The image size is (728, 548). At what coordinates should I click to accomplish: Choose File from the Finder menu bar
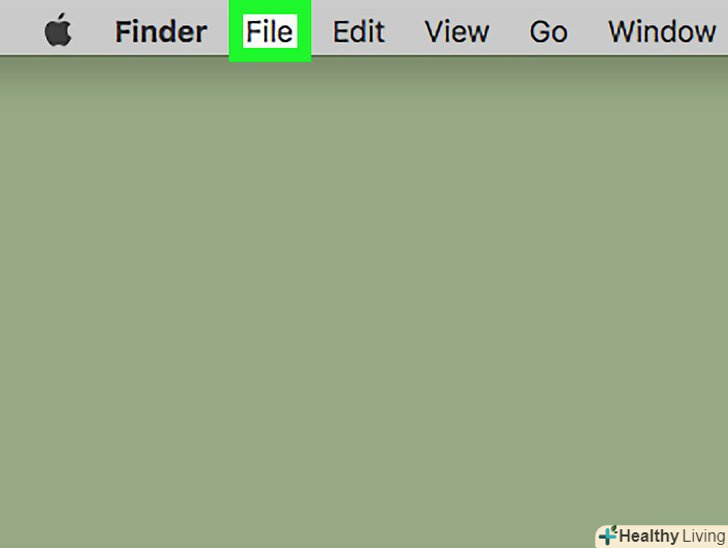270,31
